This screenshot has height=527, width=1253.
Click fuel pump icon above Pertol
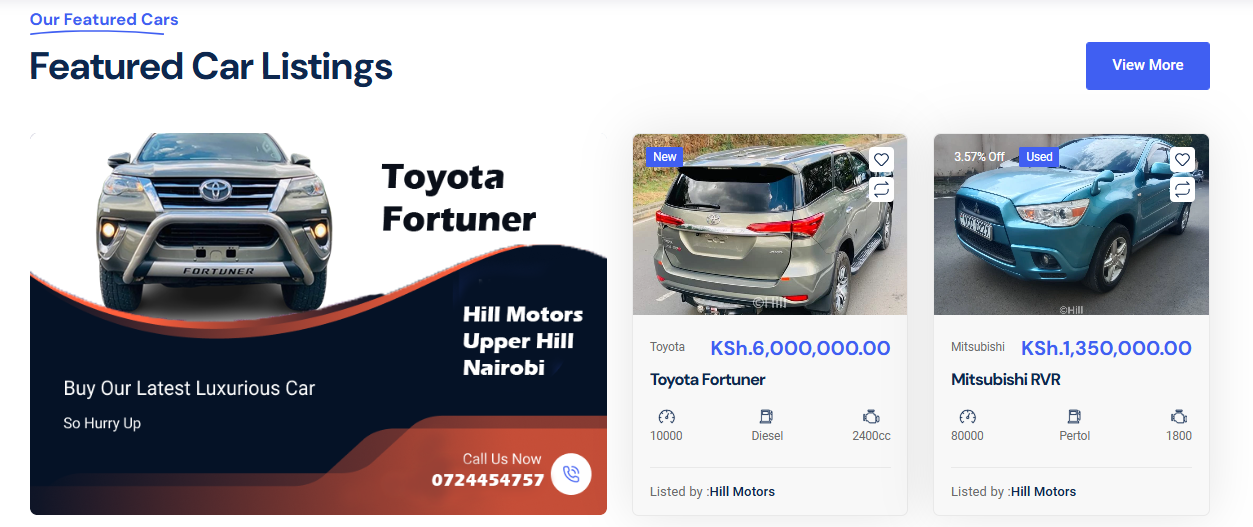tap(1074, 416)
